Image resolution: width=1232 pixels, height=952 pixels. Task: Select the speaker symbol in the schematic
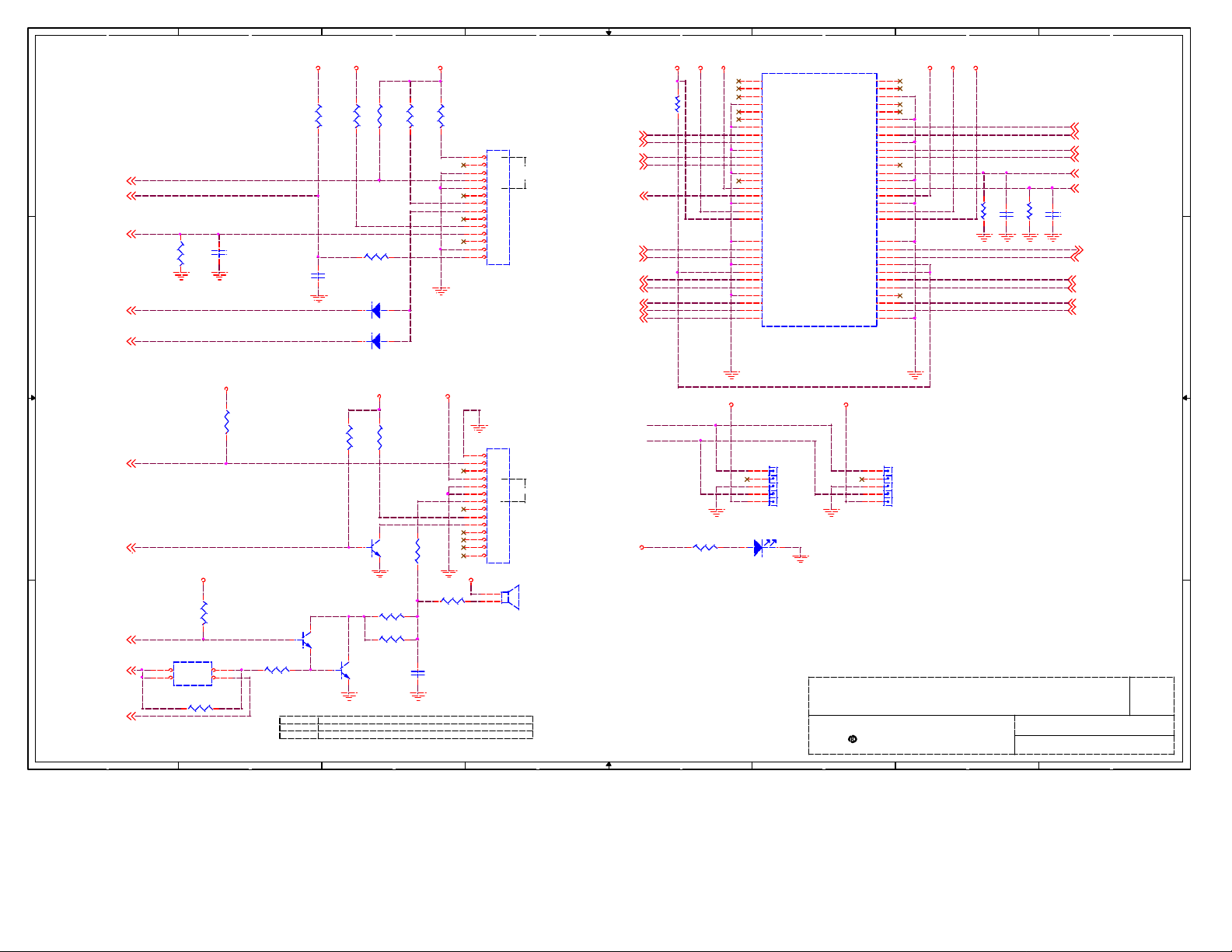click(x=511, y=597)
